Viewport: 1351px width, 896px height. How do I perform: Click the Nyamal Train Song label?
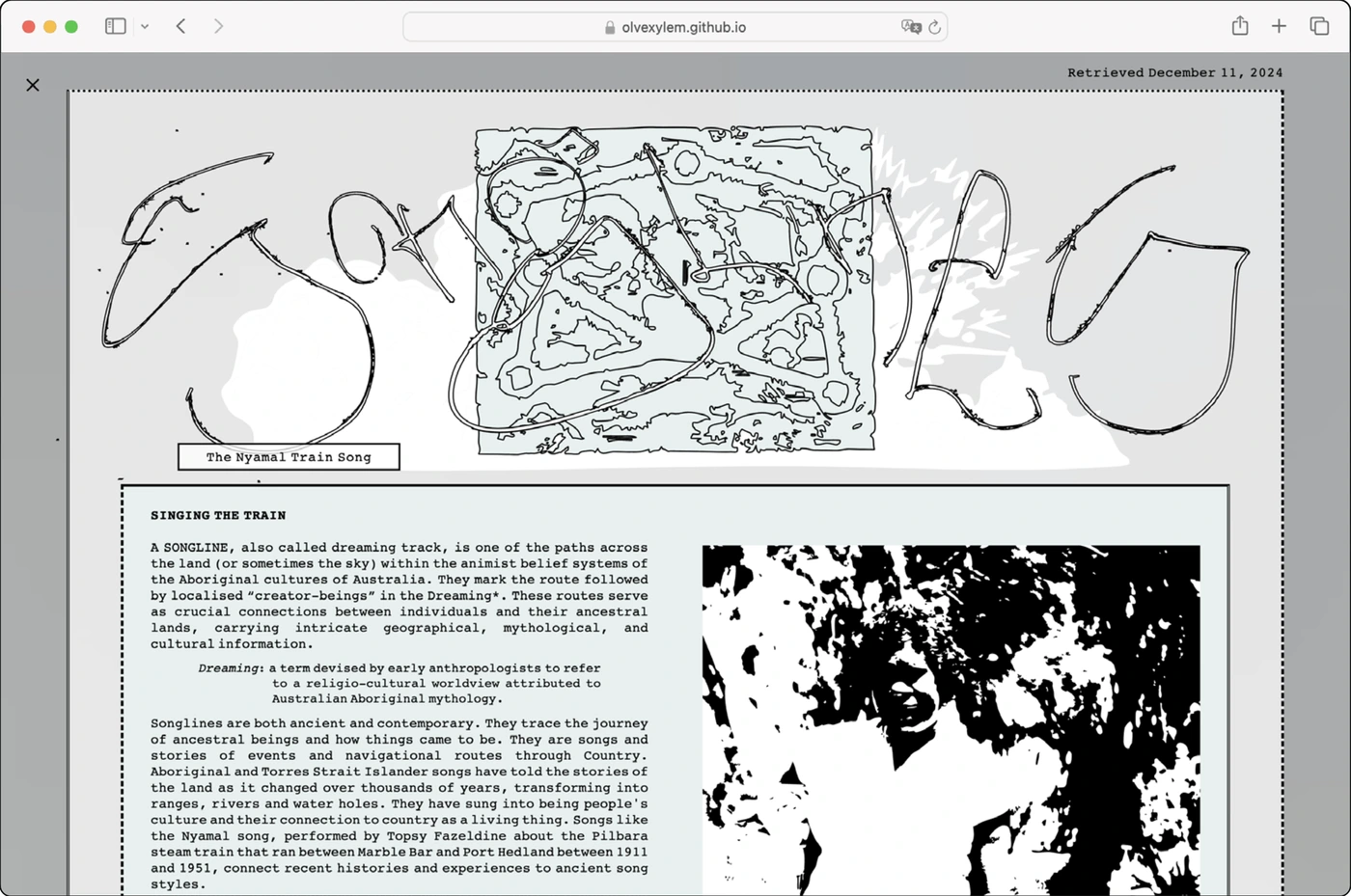point(289,457)
